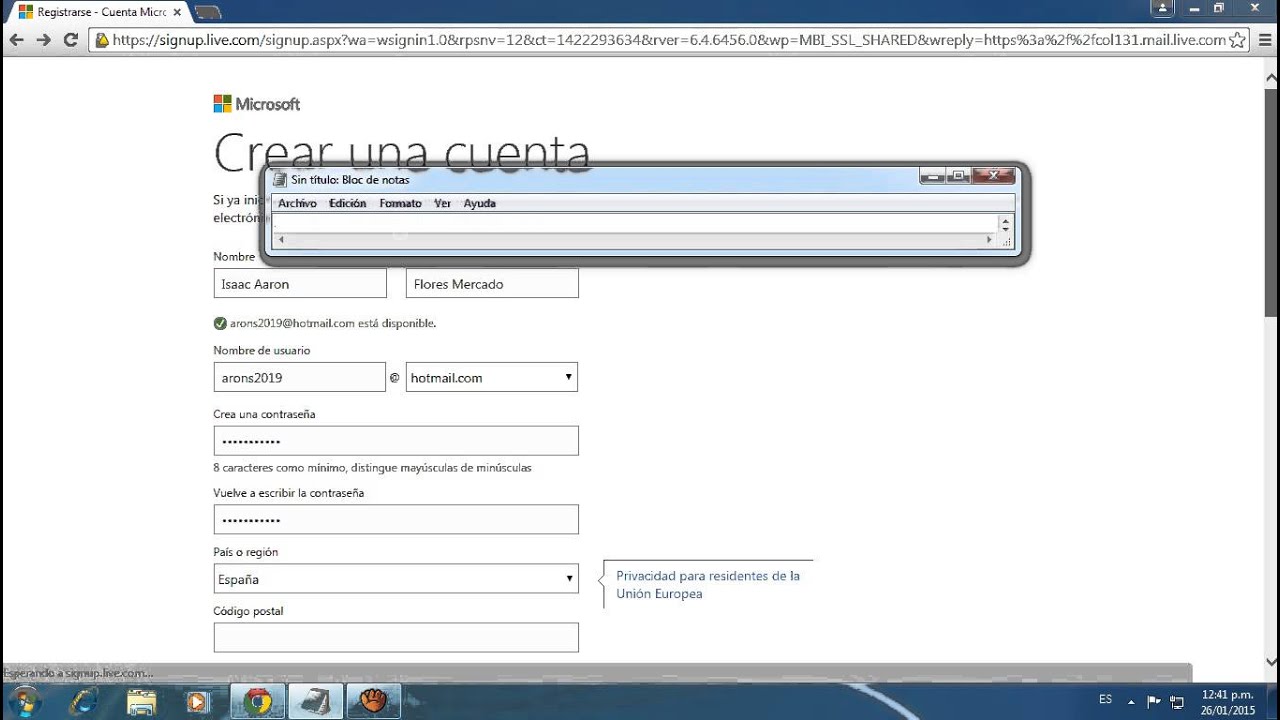The width and height of the screenshot is (1280, 720).
Task: Open the Ver menu in Notepad
Action: point(443,203)
